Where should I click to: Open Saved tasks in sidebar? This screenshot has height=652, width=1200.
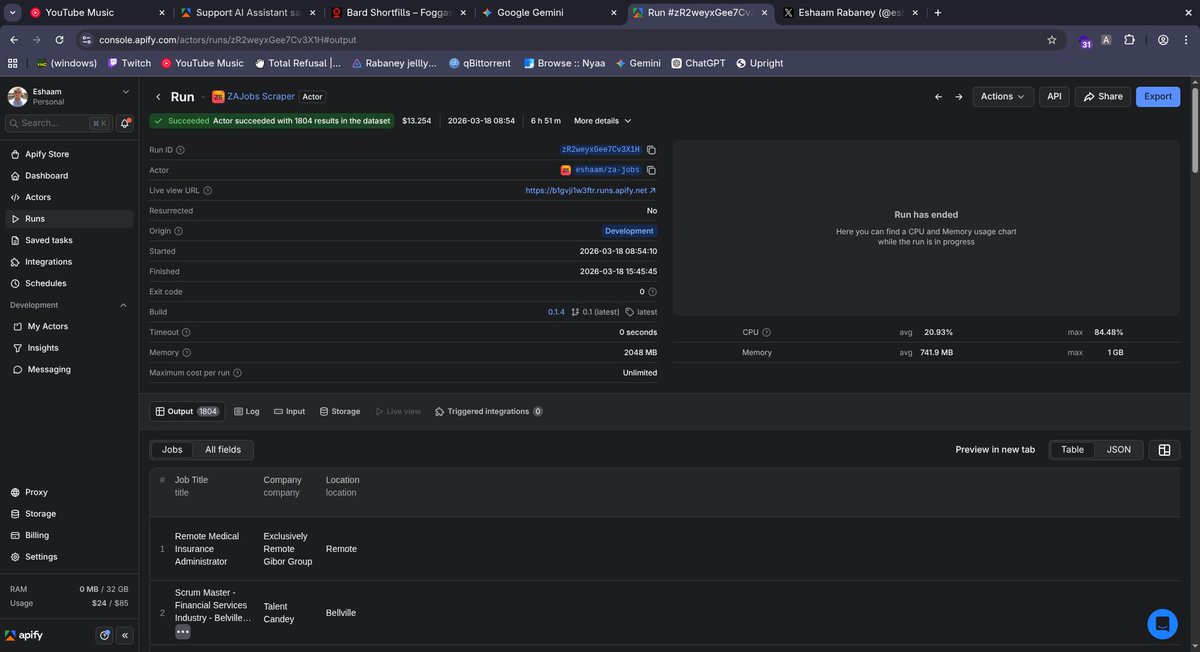69,240
